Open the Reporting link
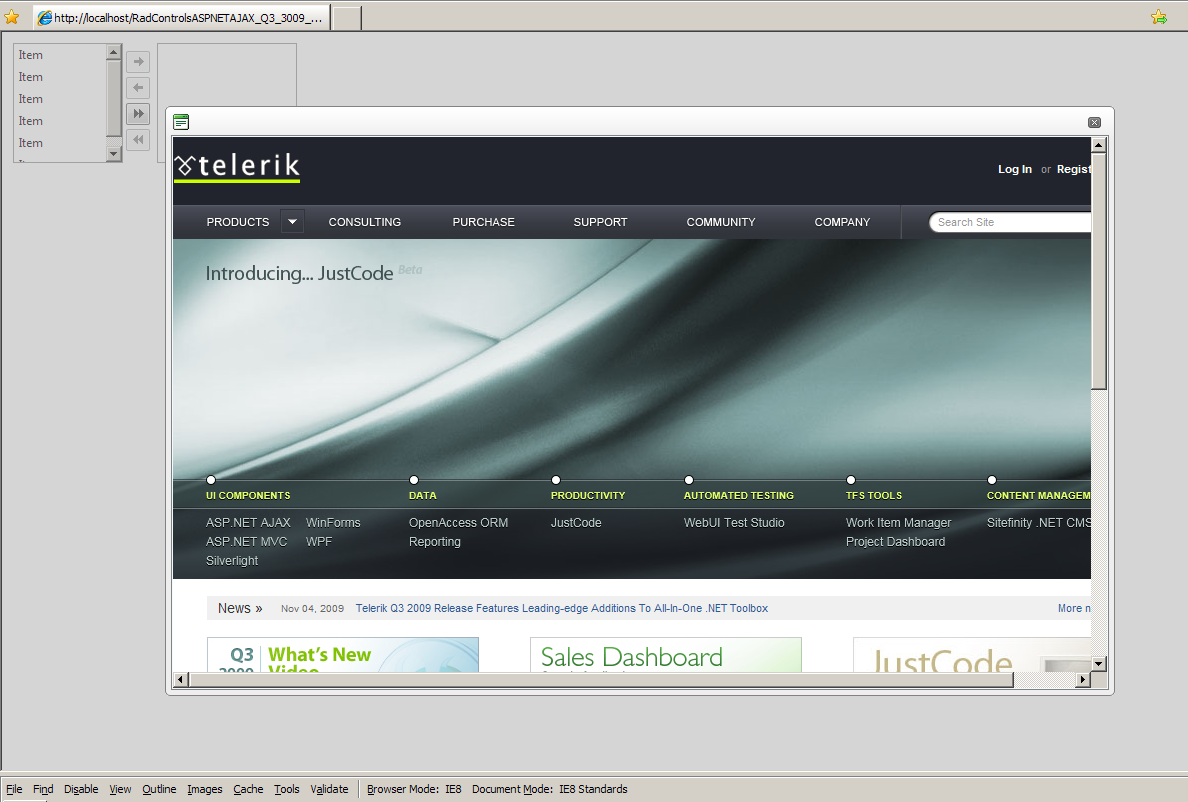 [x=434, y=541]
